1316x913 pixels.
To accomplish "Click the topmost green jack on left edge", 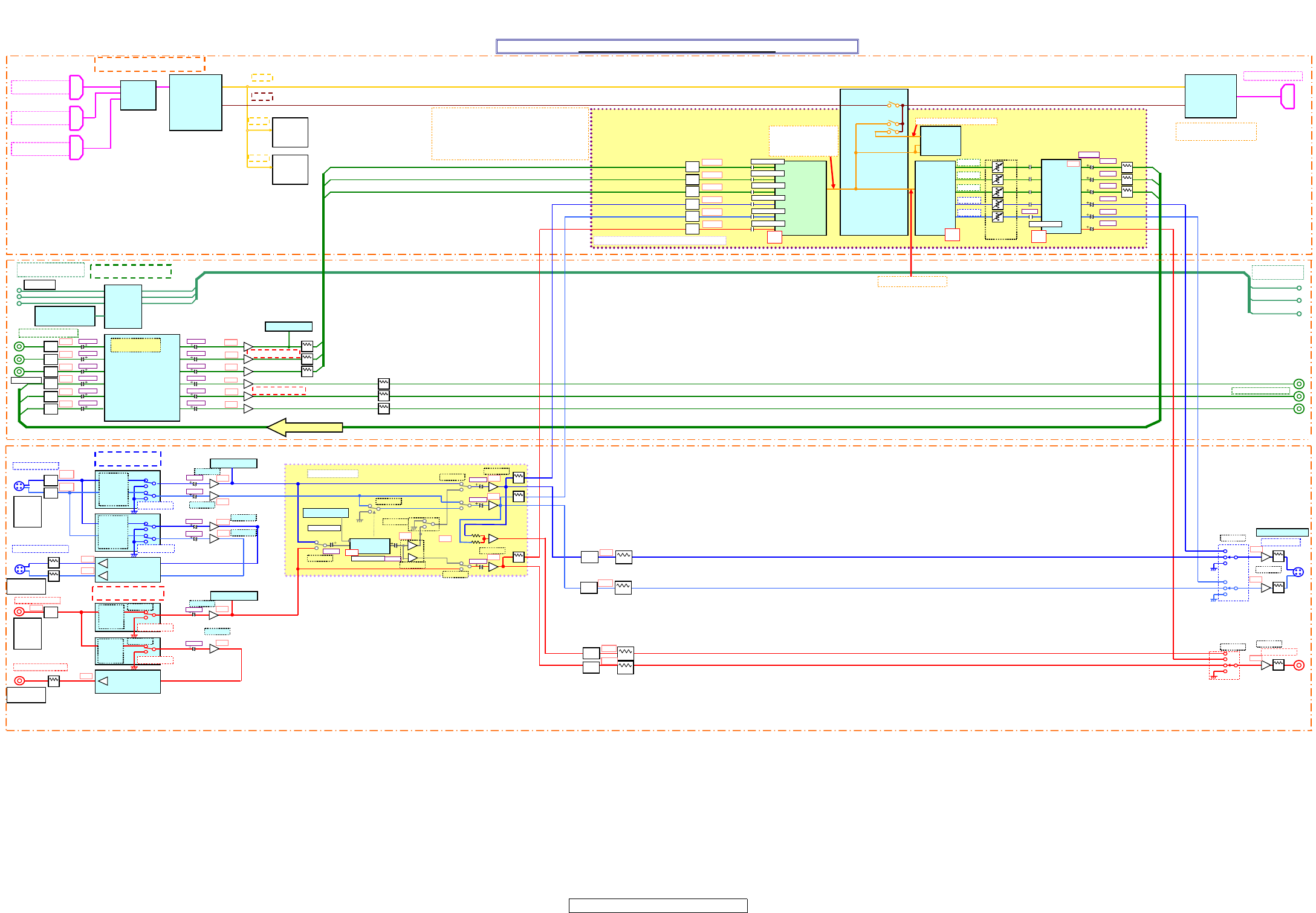I will 19,346.
